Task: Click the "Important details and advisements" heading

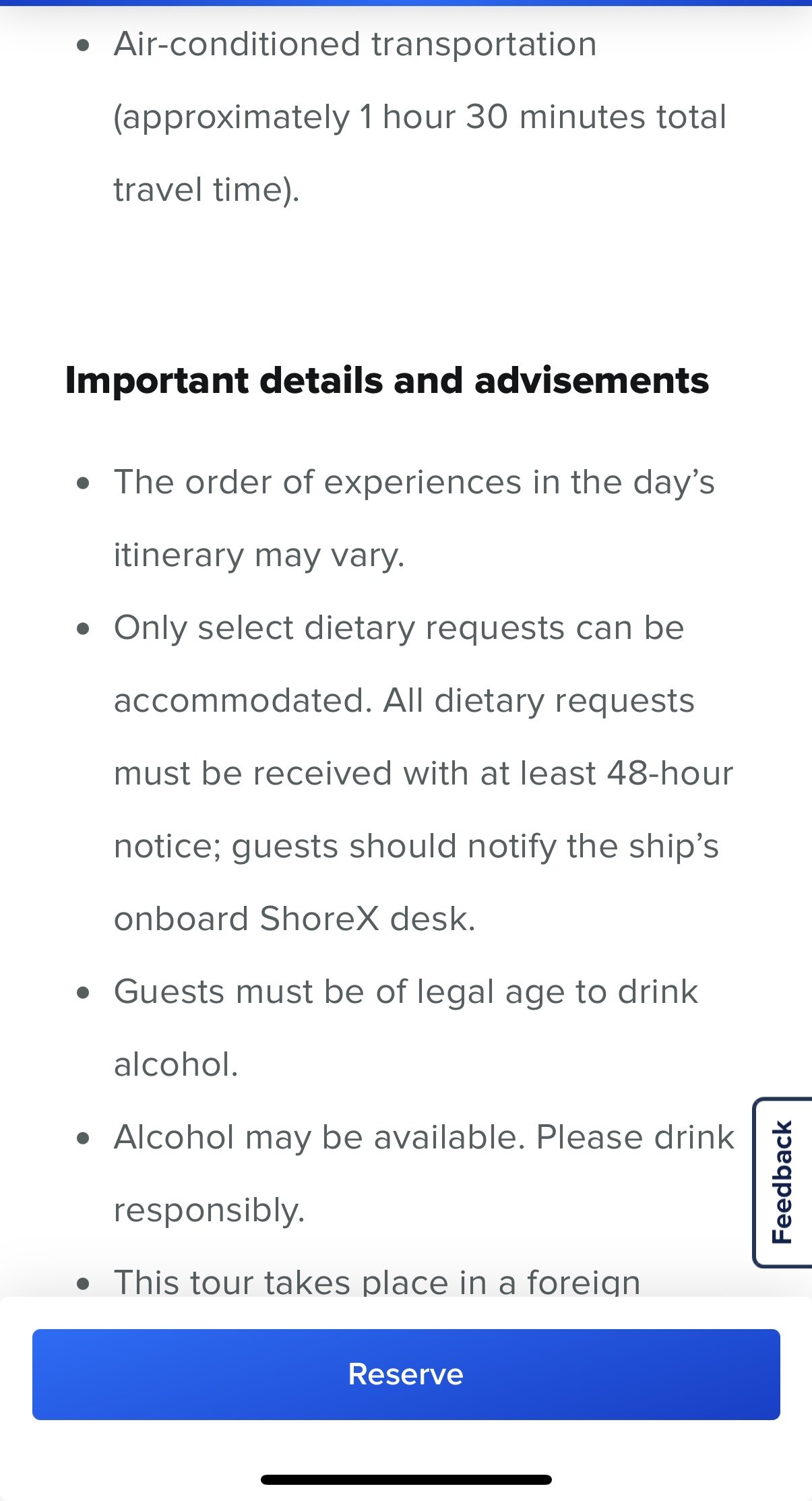Action: [x=387, y=380]
